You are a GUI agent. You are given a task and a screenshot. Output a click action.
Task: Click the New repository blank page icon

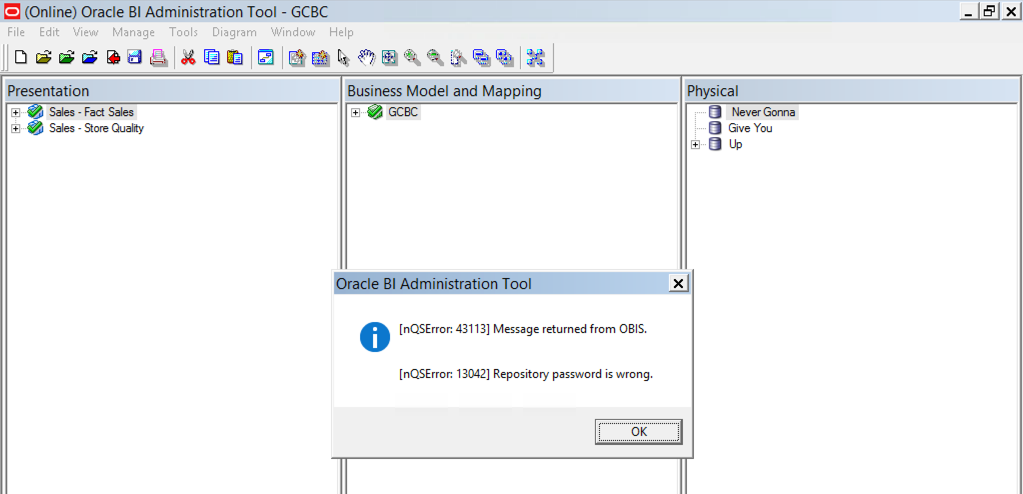coord(21,57)
